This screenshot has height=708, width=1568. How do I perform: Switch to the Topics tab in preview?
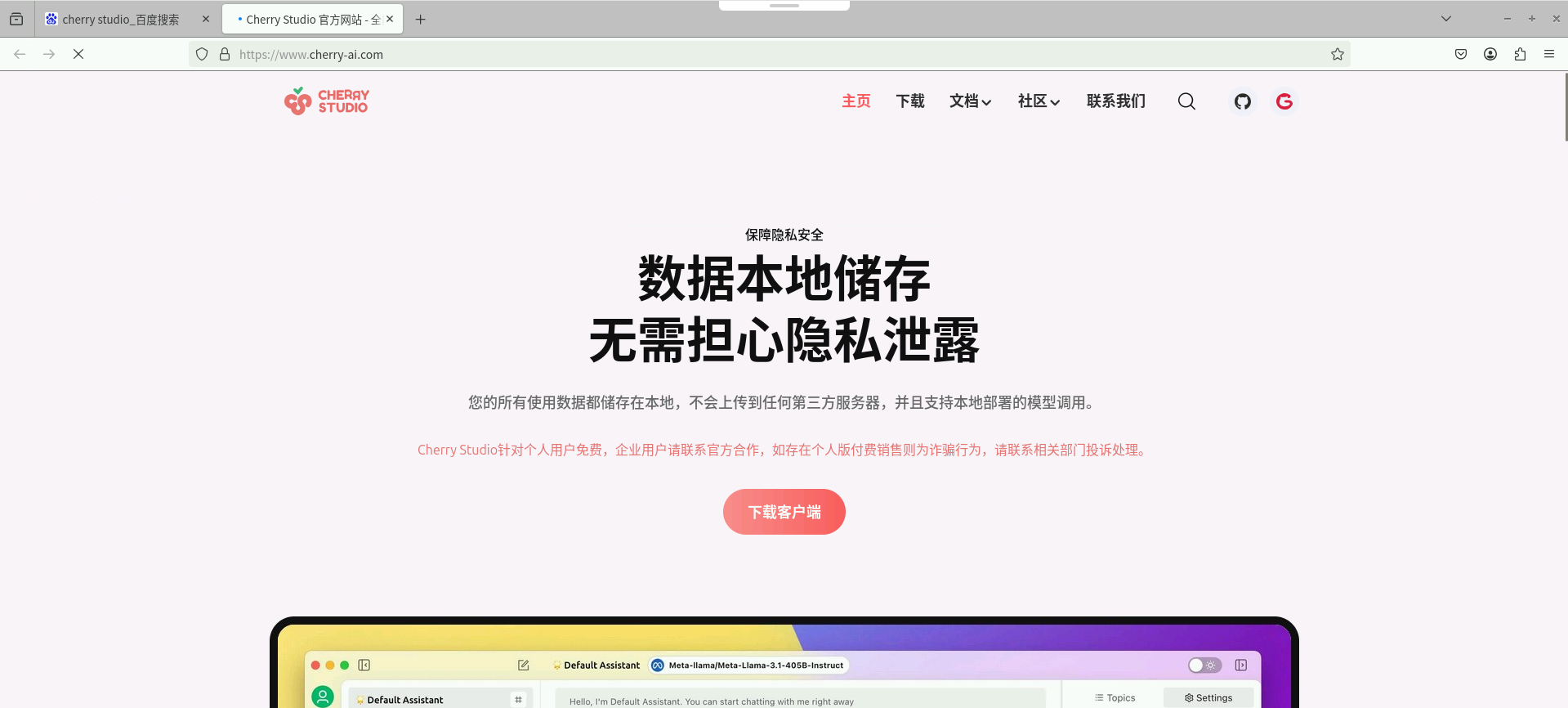click(x=1115, y=698)
